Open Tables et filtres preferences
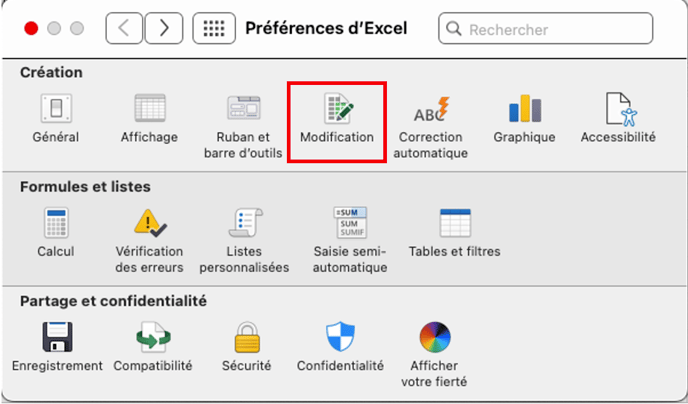This screenshot has height=404, width=688. tap(455, 222)
